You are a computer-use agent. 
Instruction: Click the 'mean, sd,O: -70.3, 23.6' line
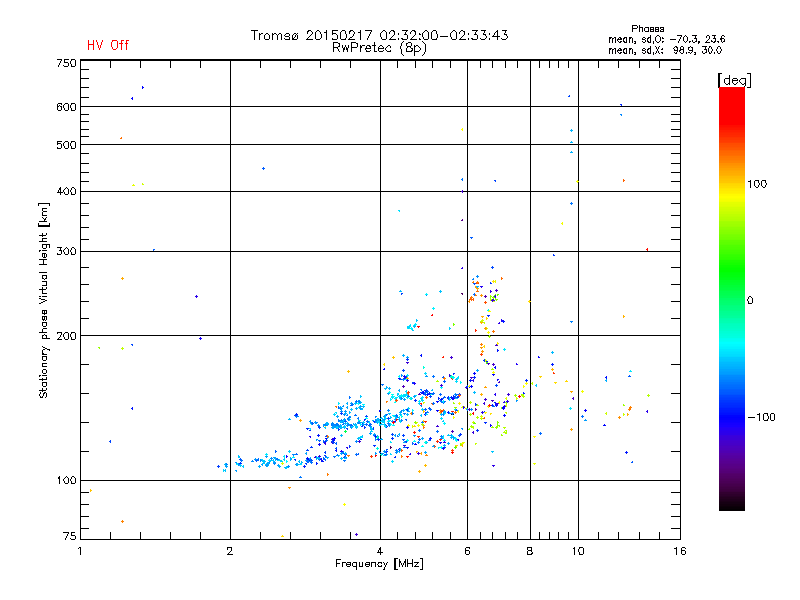tap(666, 39)
